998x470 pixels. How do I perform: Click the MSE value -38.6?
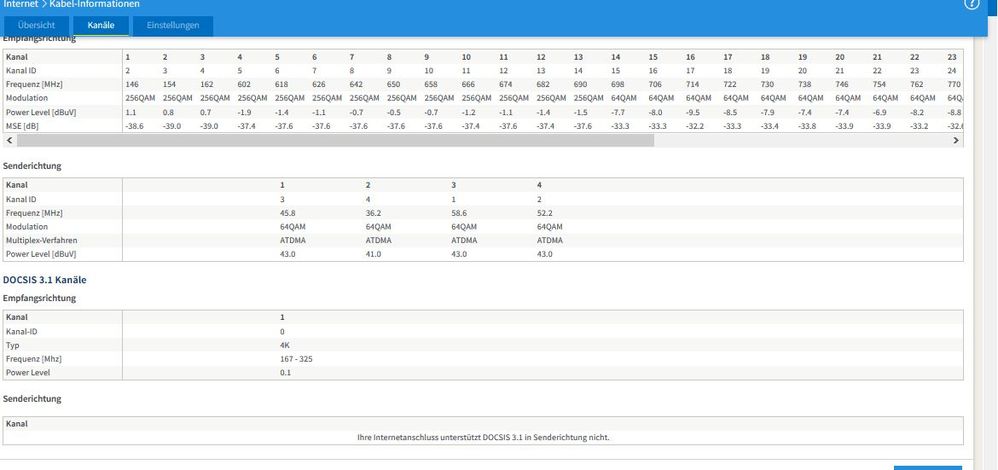[135, 126]
